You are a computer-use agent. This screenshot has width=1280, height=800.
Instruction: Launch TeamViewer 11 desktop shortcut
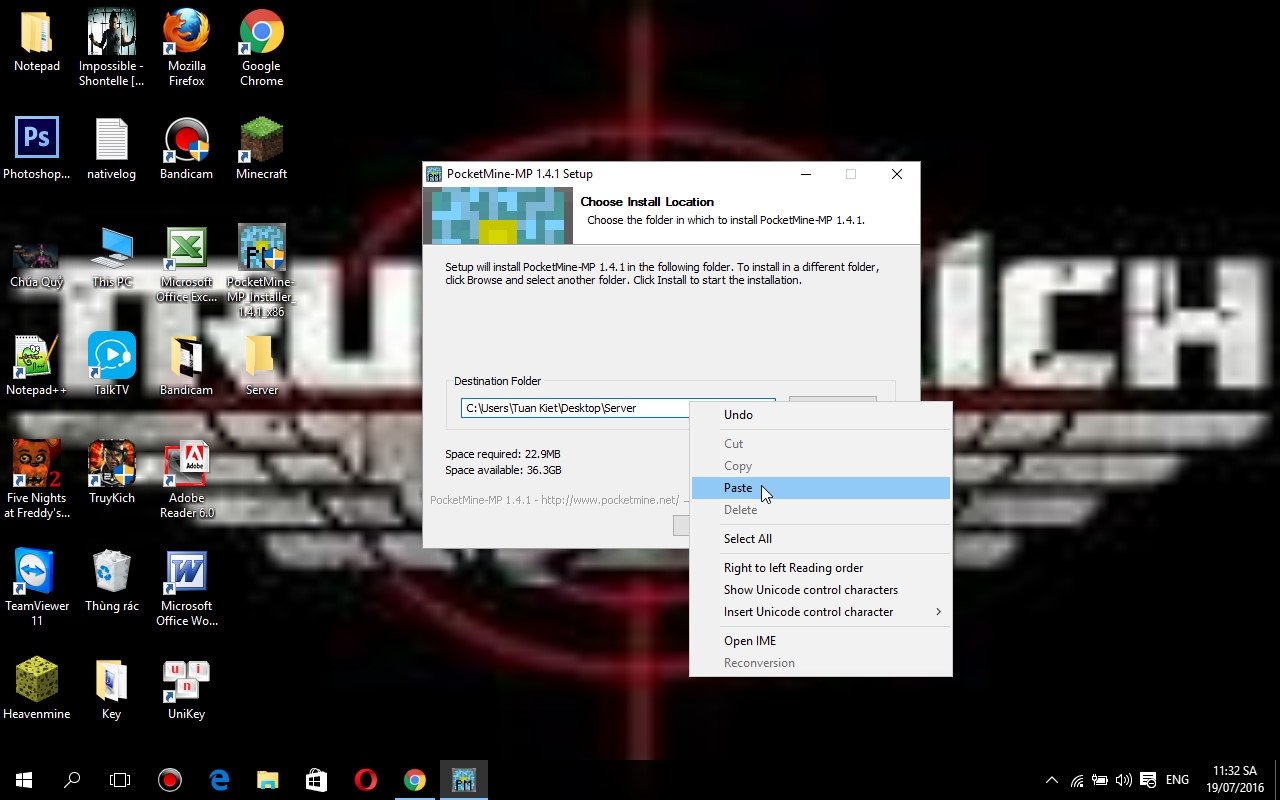pos(37,588)
